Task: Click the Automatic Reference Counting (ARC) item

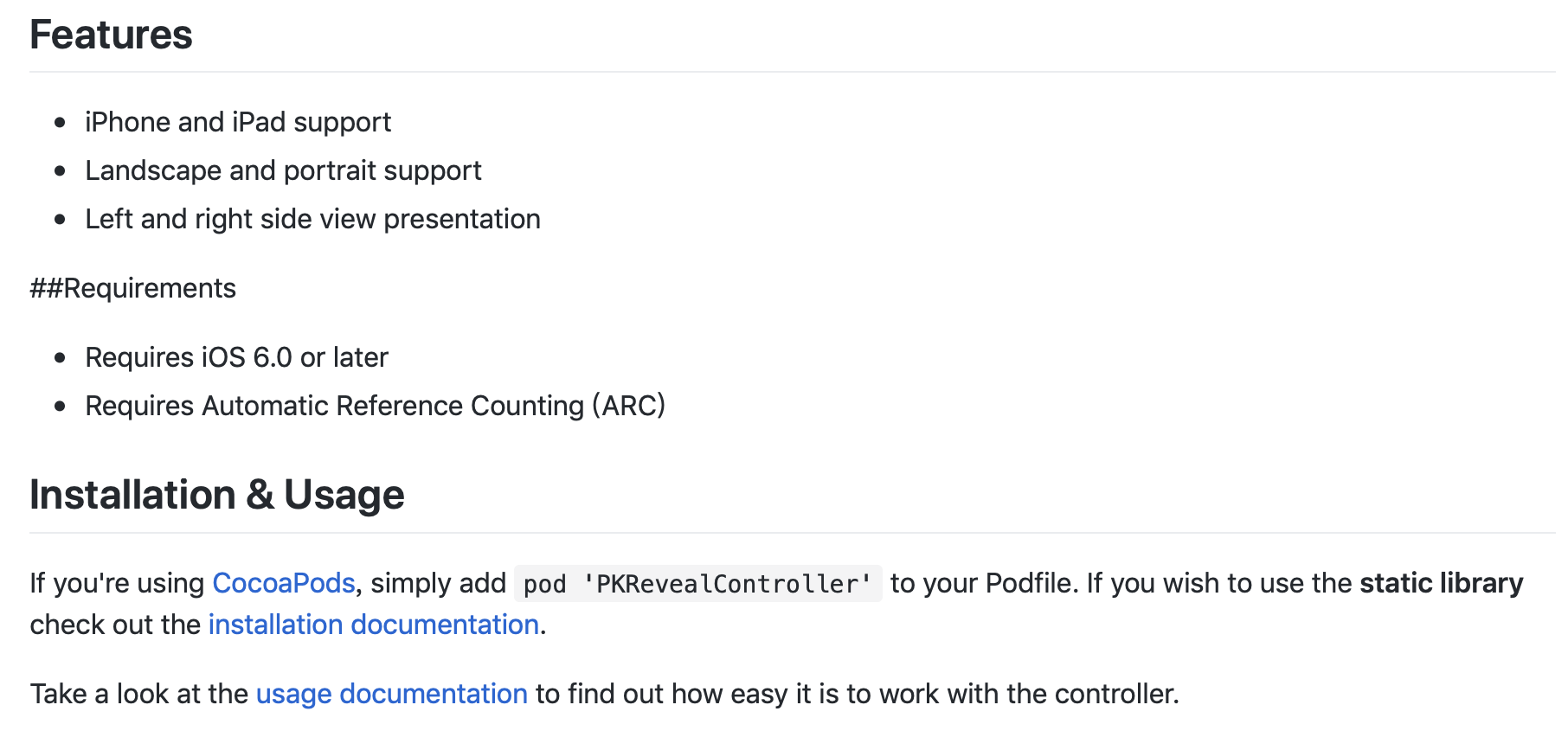Action: pyautogui.click(x=375, y=406)
